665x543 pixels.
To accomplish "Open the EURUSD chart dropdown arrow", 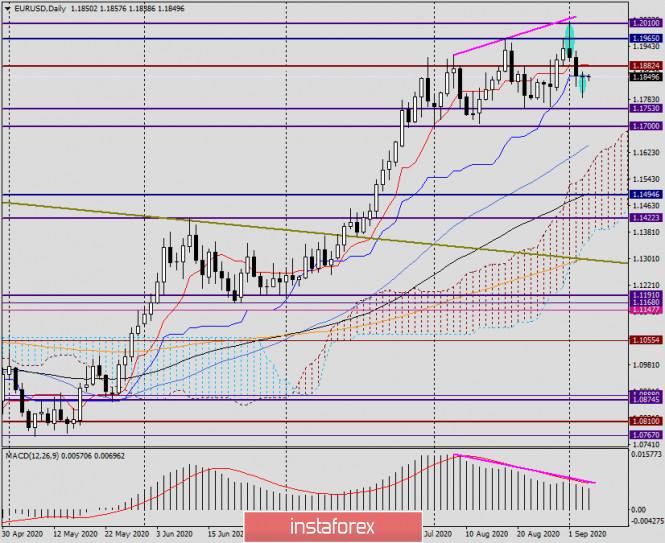I will coord(8,8).
